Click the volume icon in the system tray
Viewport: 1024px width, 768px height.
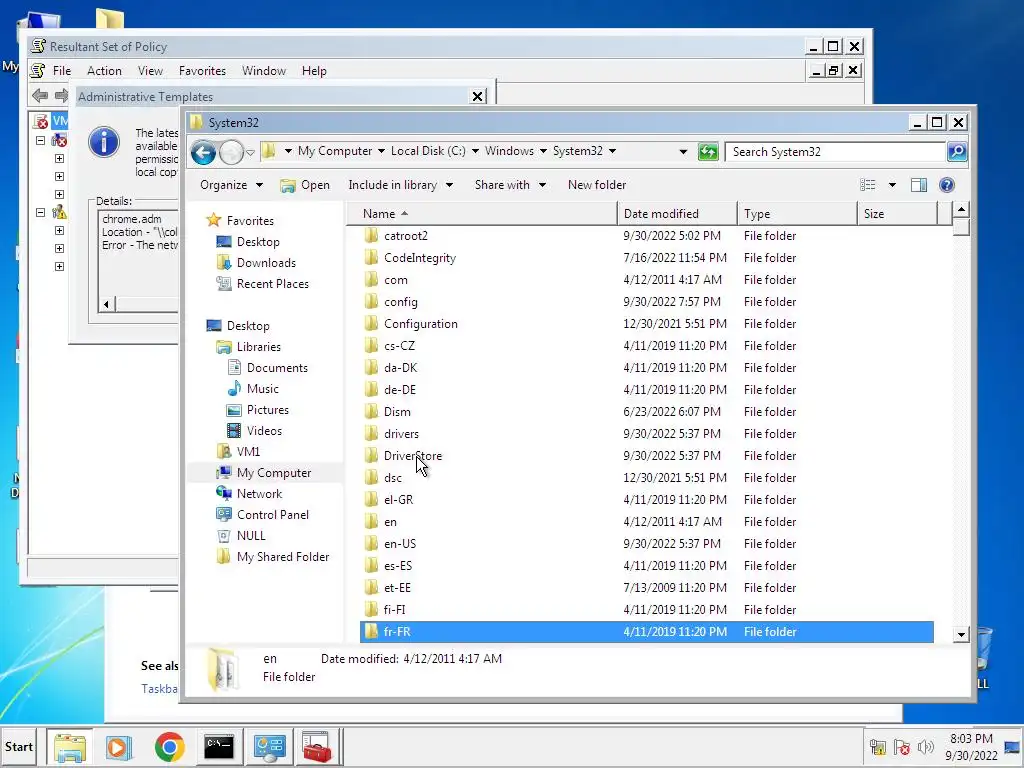pos(925,747)
